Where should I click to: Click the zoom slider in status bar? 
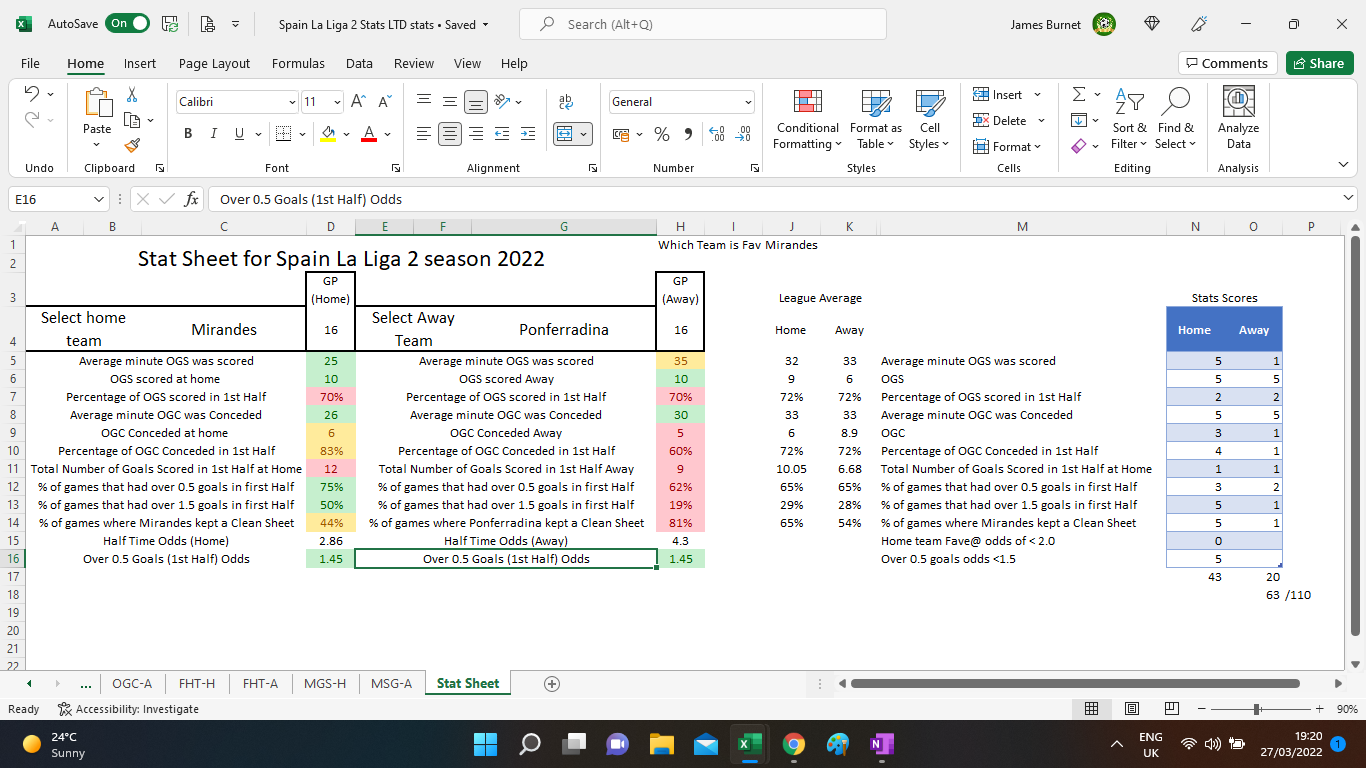pos(1256,709)
